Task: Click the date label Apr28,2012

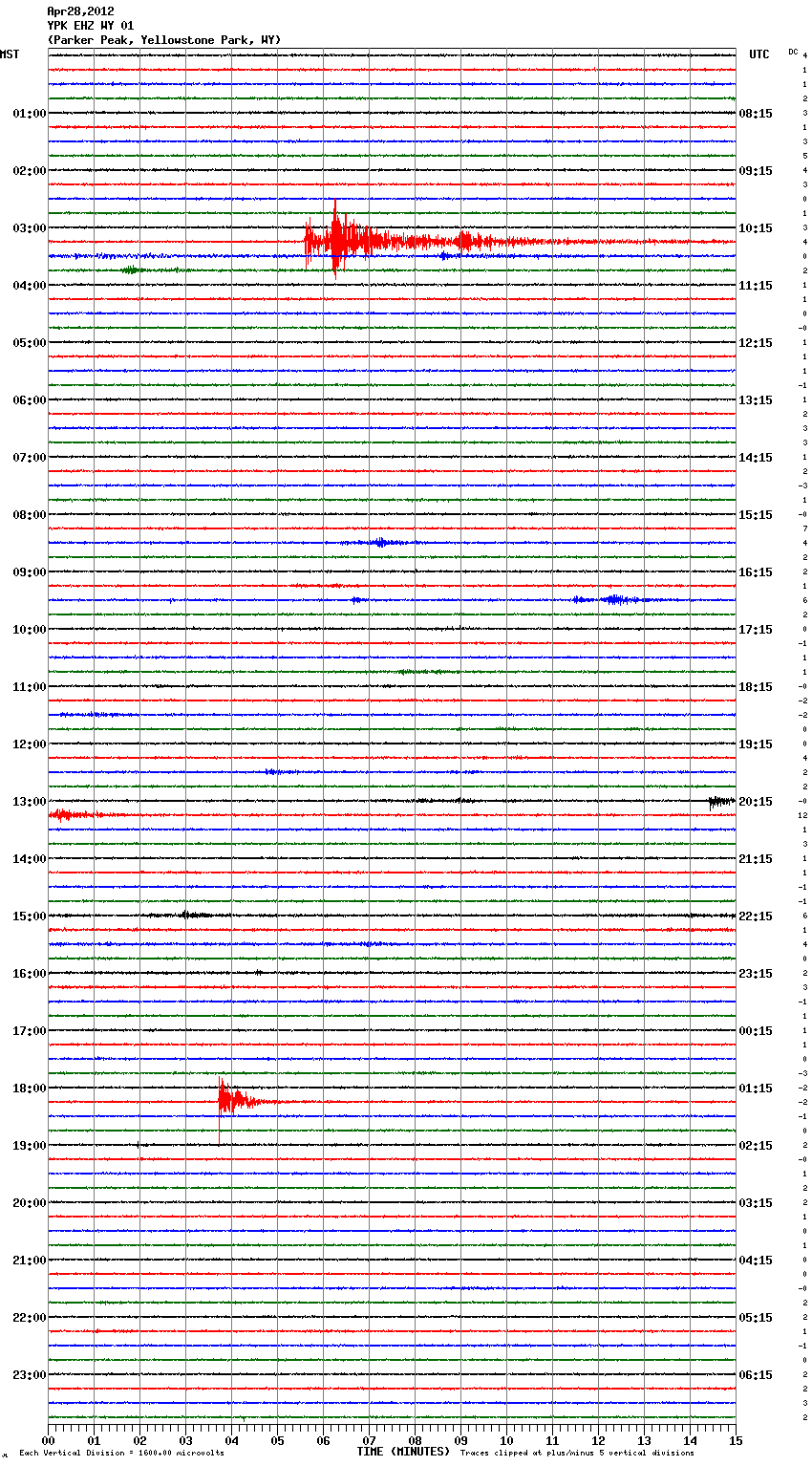Action: [81, 11]
